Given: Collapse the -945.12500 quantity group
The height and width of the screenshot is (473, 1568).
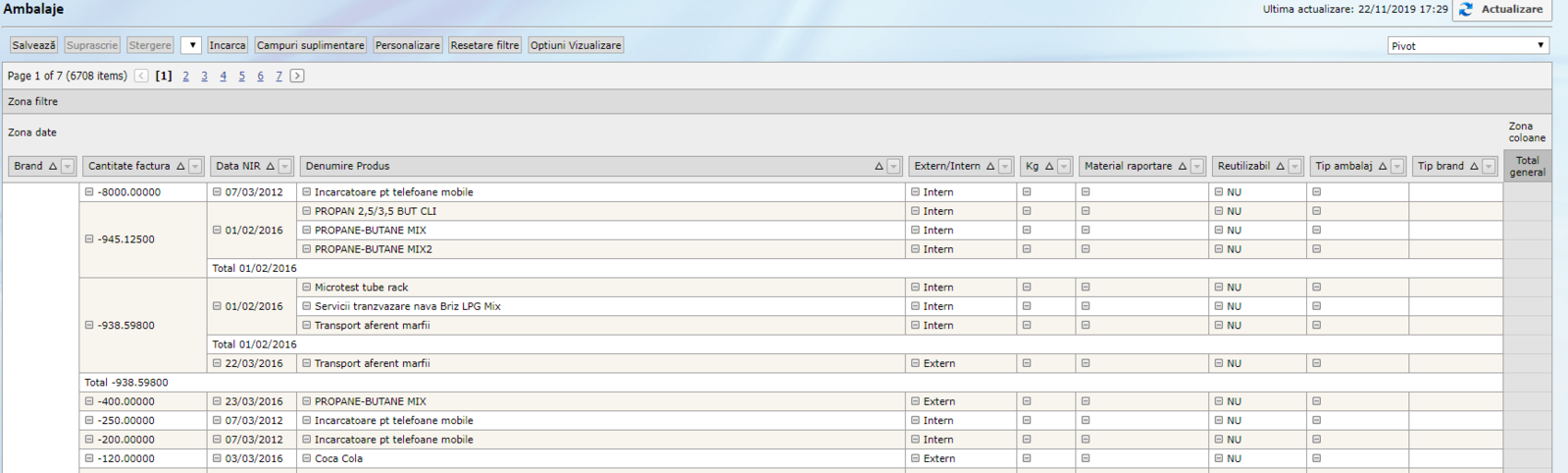Looking at the screenshot, I should [89, 239].
